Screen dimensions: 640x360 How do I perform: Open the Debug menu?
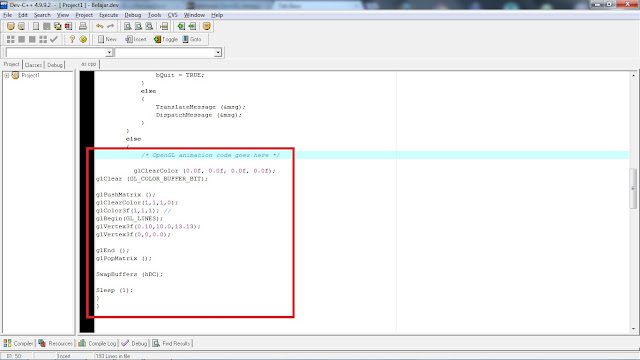click(133, 15)
